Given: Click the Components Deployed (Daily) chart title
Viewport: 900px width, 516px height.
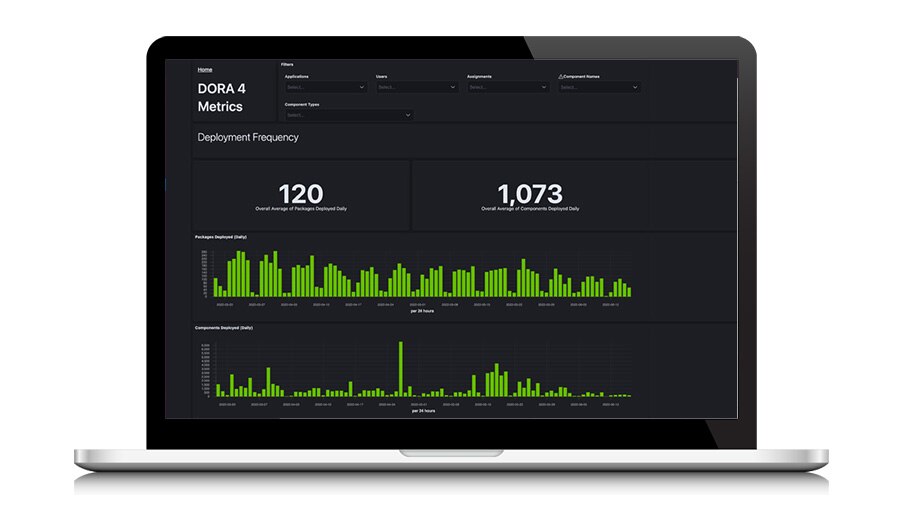Looking at the screenshot, I should [x=224, y=327].
